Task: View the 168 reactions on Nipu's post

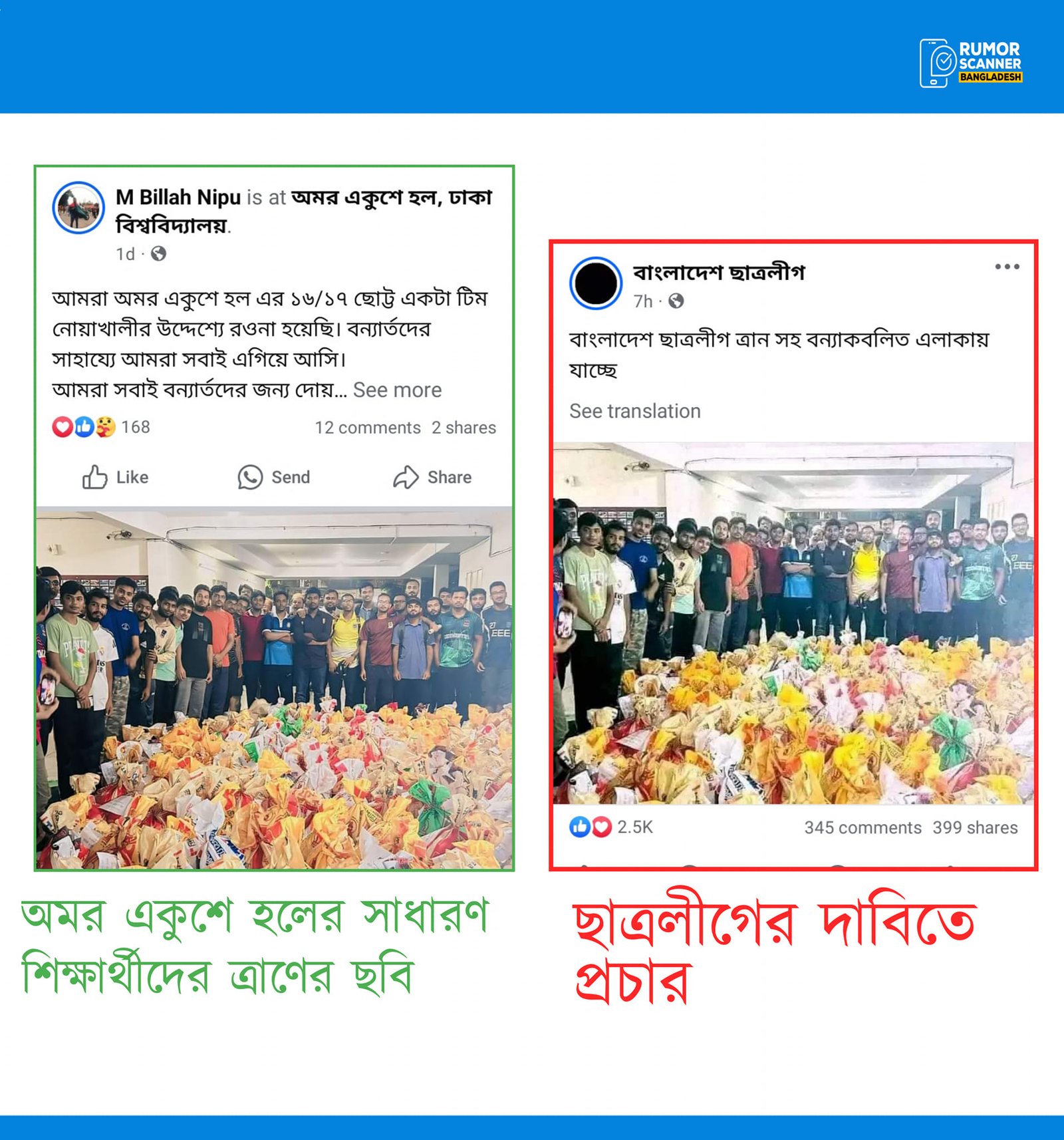Action: click(x=101, y=427)
